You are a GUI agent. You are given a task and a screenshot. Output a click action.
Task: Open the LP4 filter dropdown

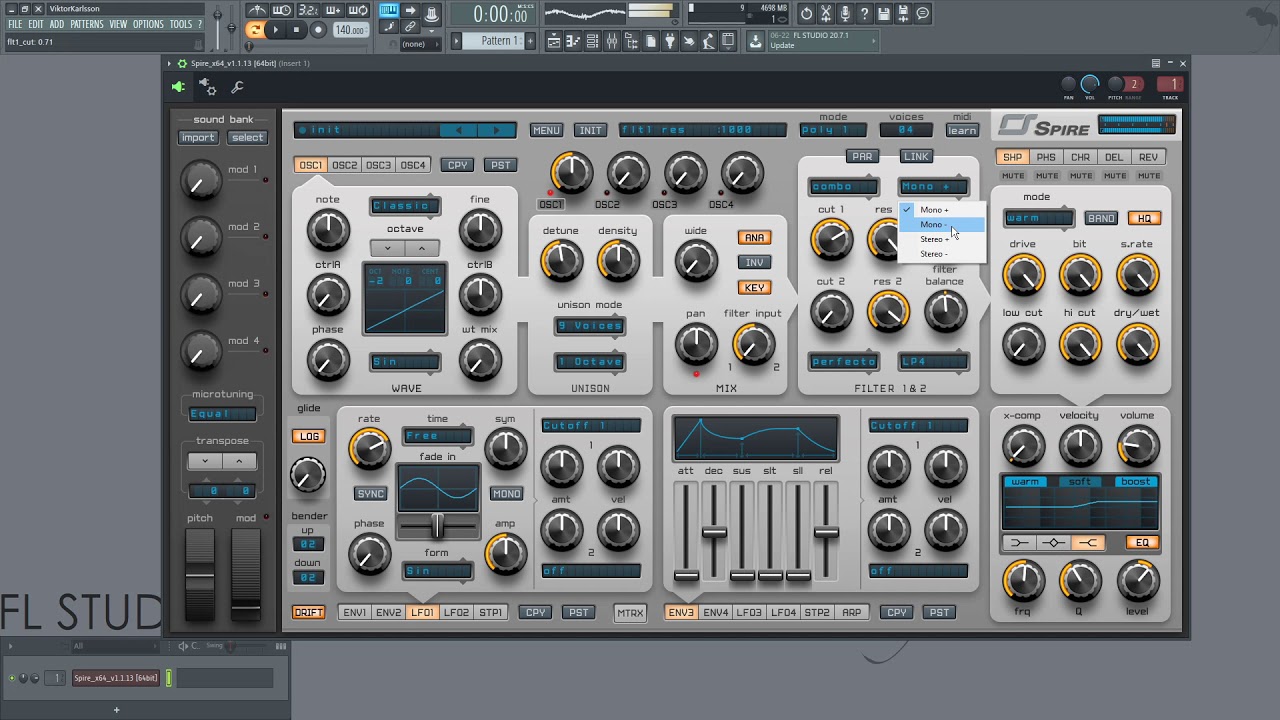pyautogui.click(x=934, y=362)
